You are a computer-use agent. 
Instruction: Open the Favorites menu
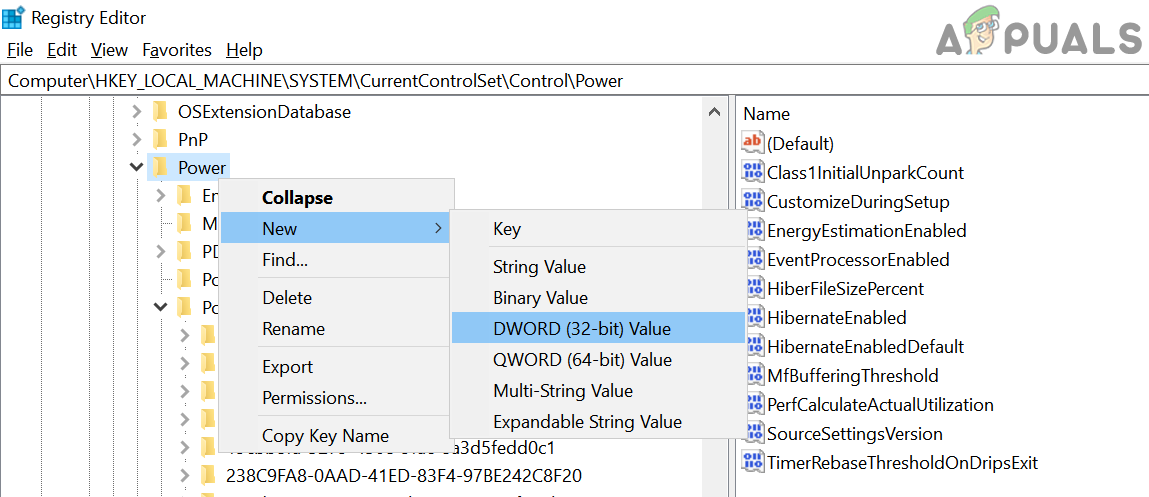tap(177, 50)
